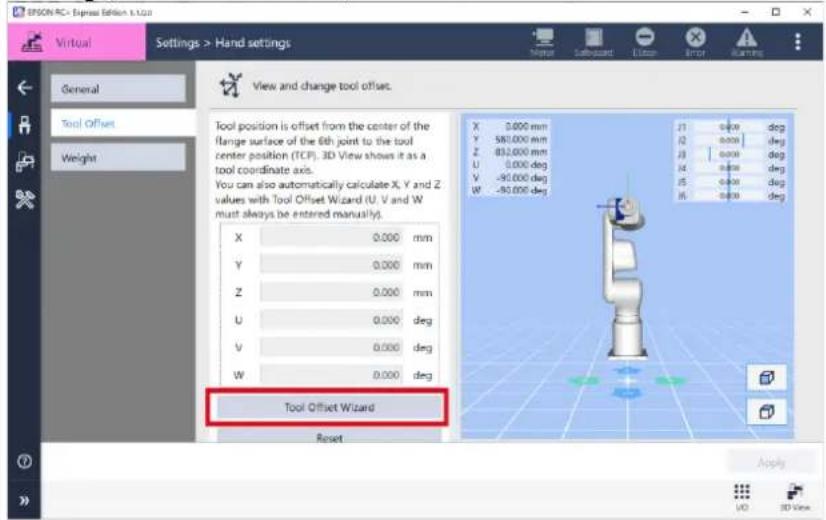Click the upper cube view button
This screenshot has width=826, height=520.
(767, 378)
